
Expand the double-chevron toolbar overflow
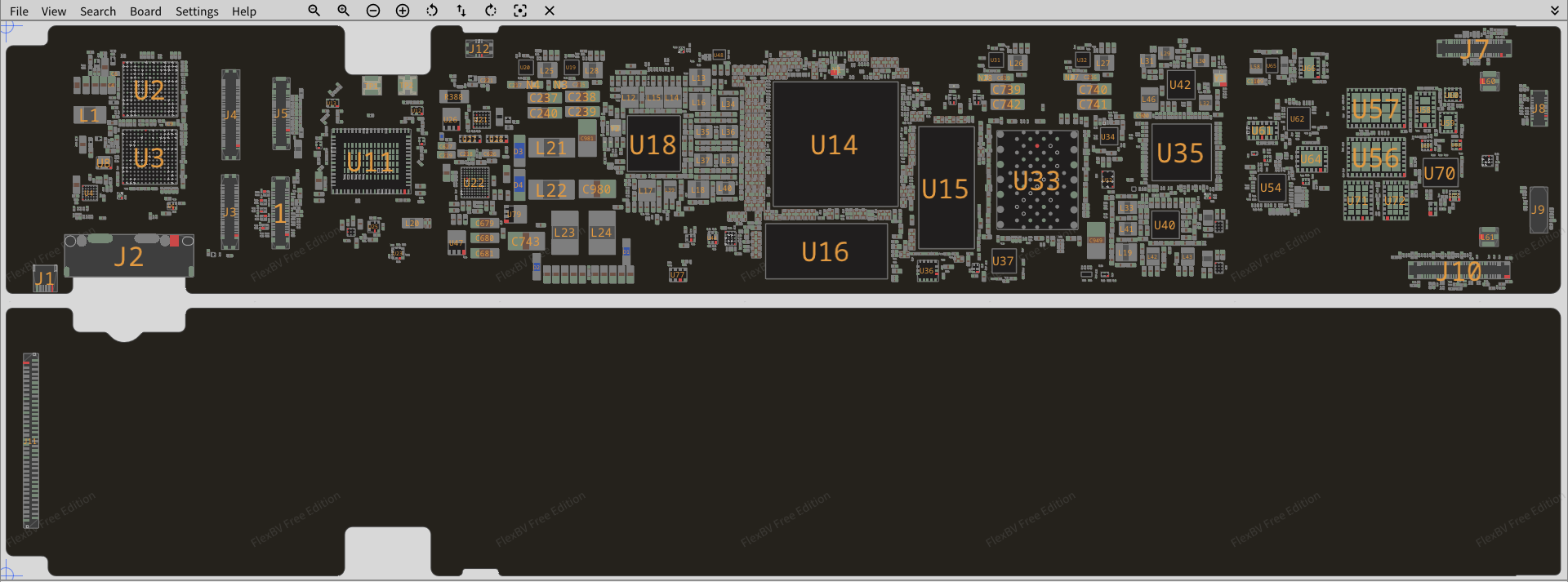click(1554, 11)
